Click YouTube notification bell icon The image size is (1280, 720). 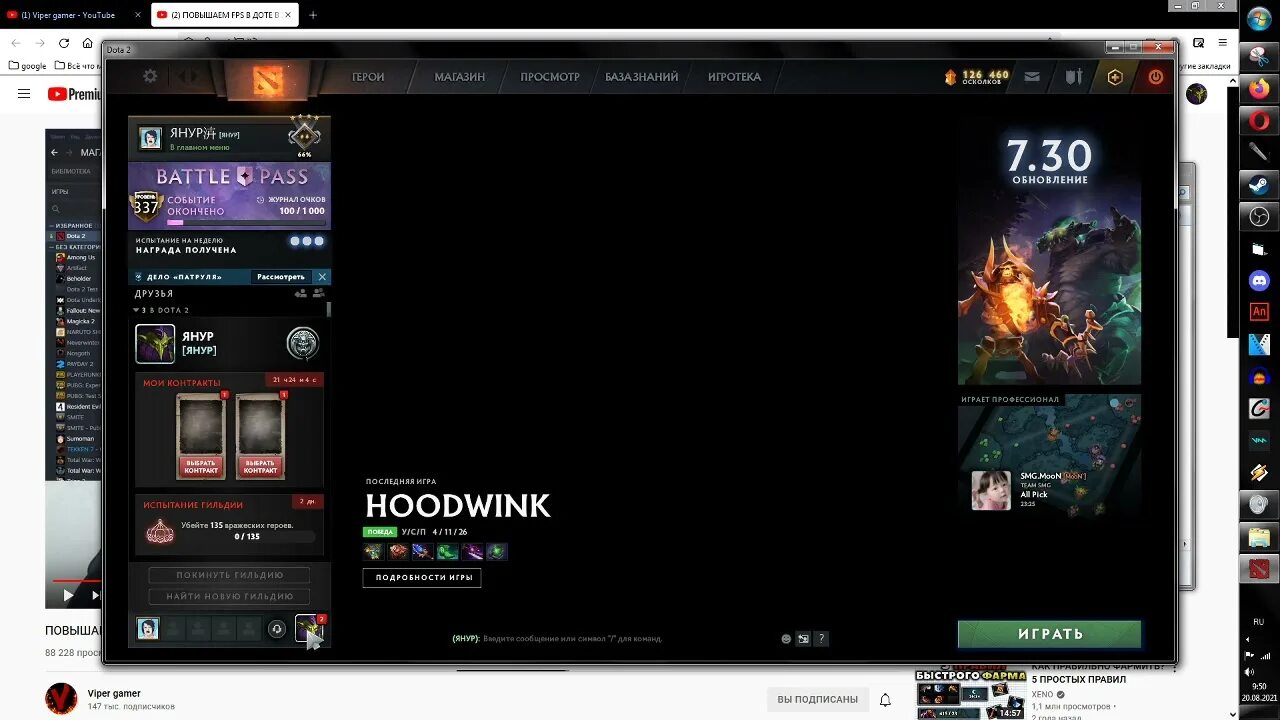click(885, 699)
